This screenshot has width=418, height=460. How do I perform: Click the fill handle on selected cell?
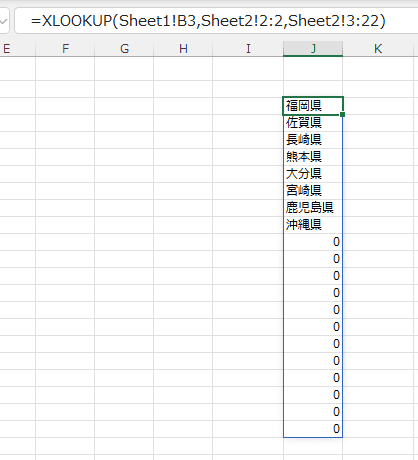(x=343, y=115)
